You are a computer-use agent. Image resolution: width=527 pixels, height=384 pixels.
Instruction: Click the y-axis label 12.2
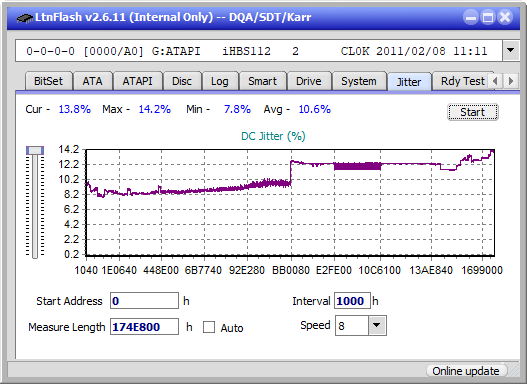pyautogui.click(x=69, y=164)
